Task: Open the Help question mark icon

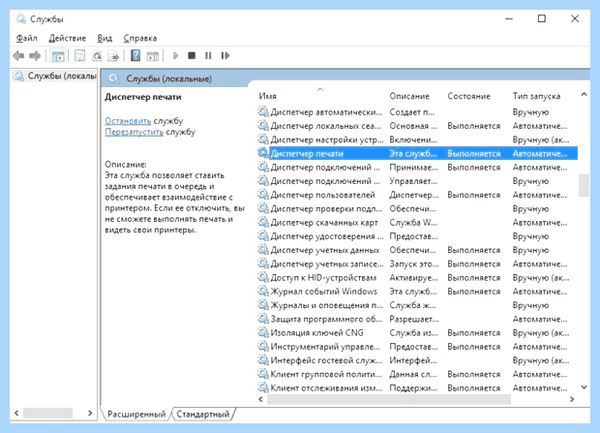Action: [135, 56]
